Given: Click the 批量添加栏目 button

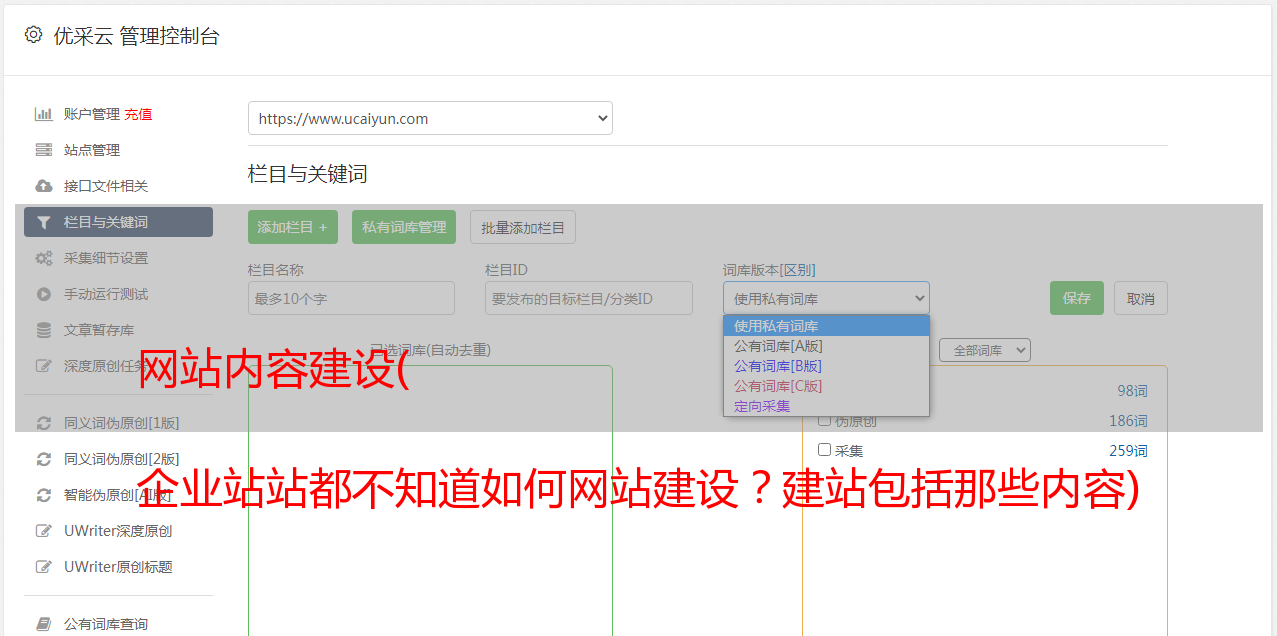Looking at the screenshot, I should [x=523, y=227].
